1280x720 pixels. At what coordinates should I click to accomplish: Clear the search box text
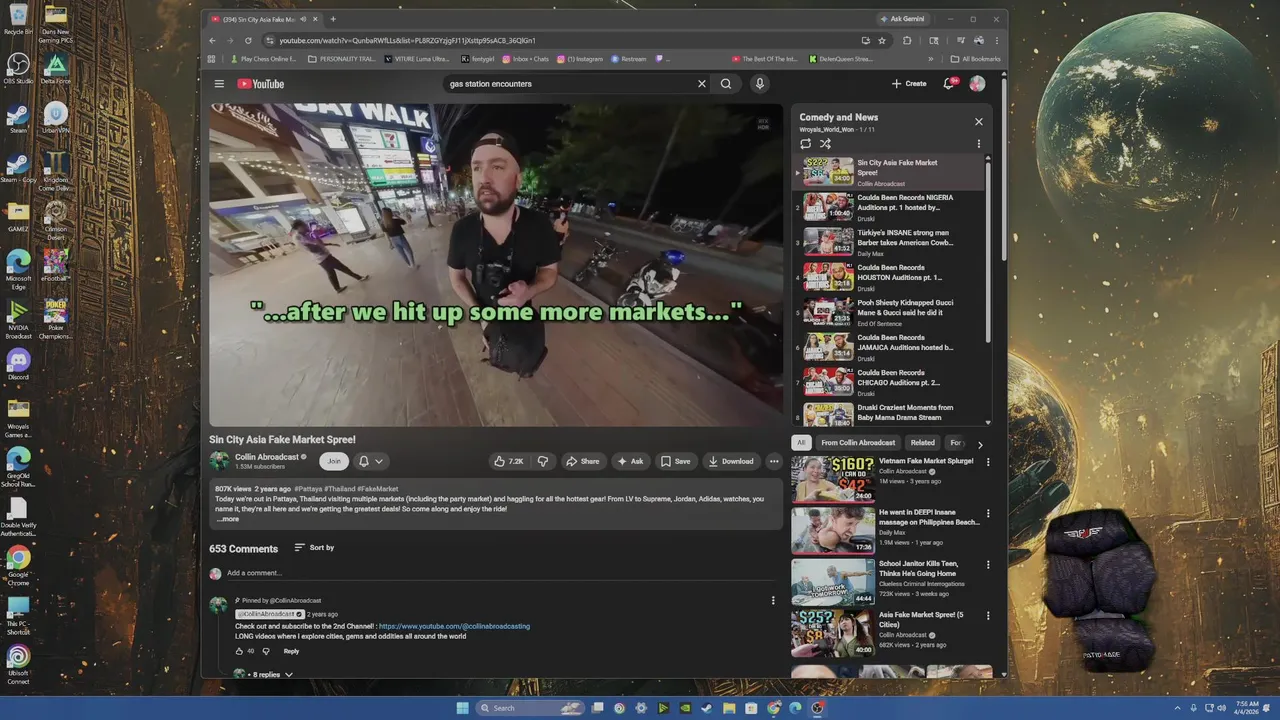701,84
